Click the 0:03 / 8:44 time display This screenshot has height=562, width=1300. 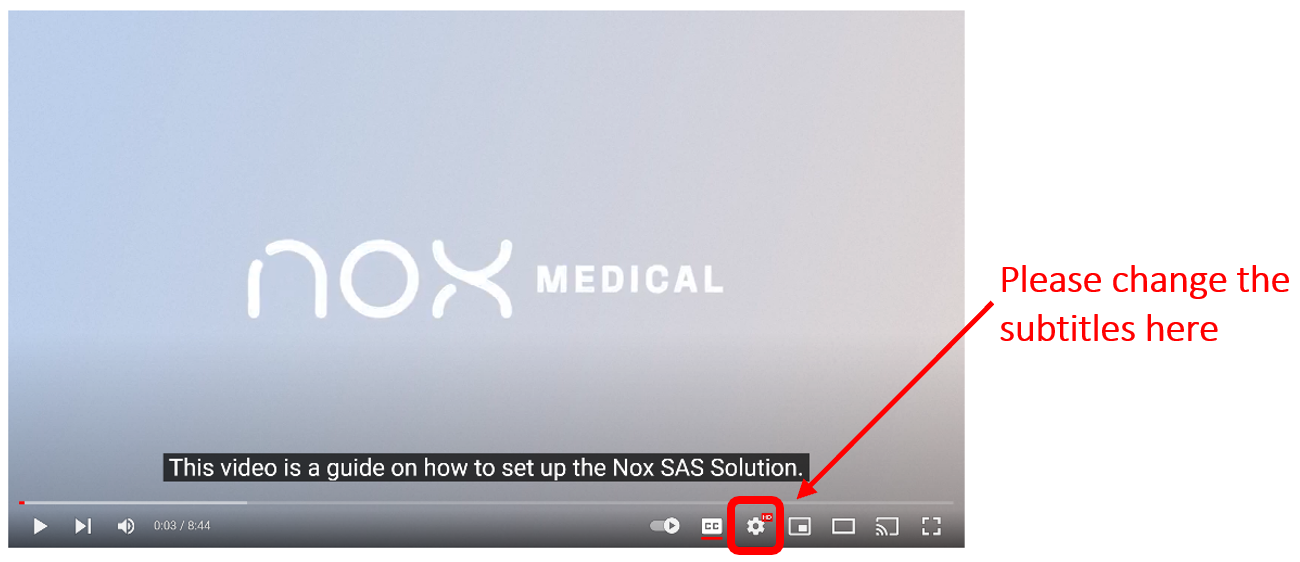point(182,526)
